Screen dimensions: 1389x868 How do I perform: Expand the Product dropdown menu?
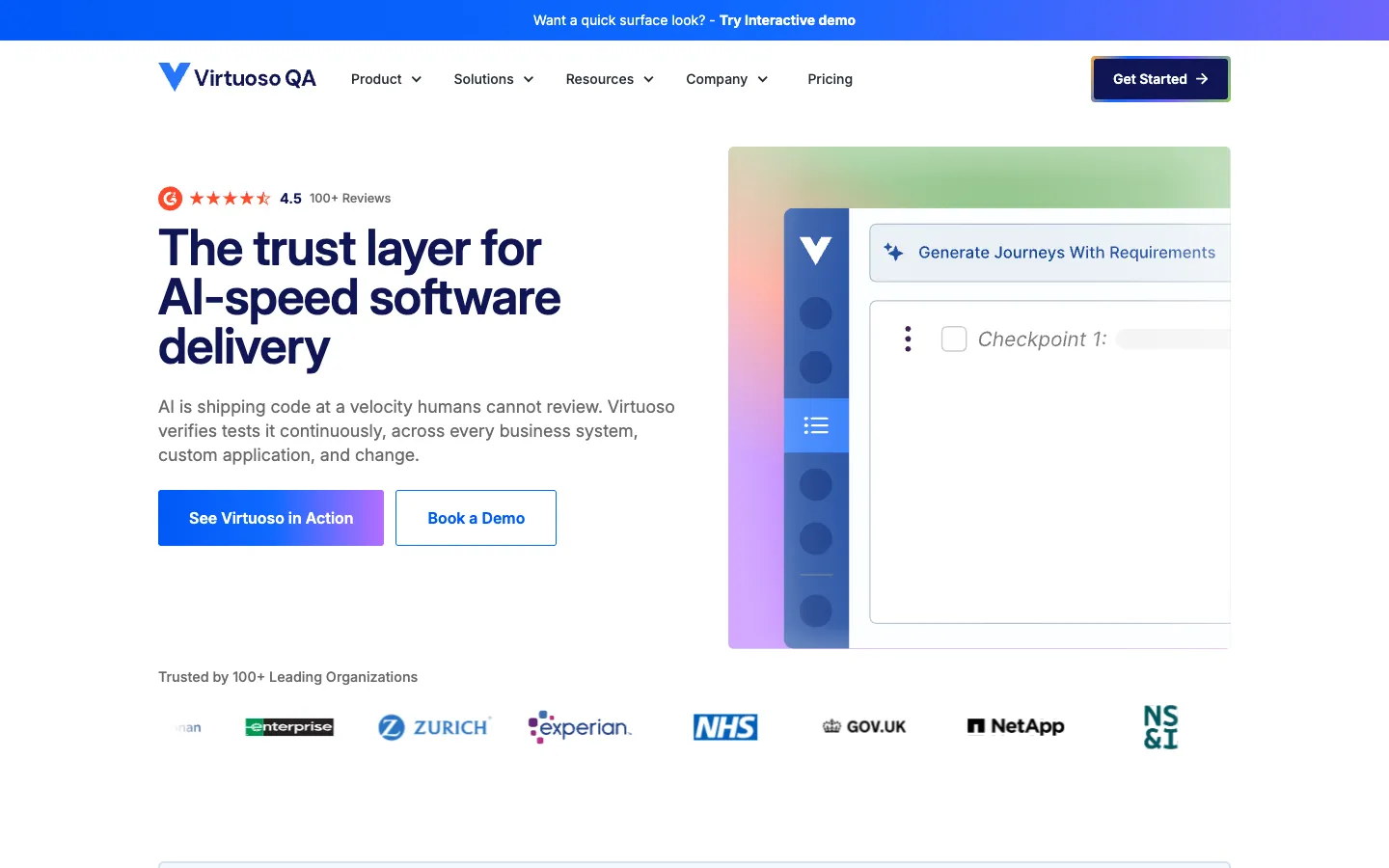(387, 79)
